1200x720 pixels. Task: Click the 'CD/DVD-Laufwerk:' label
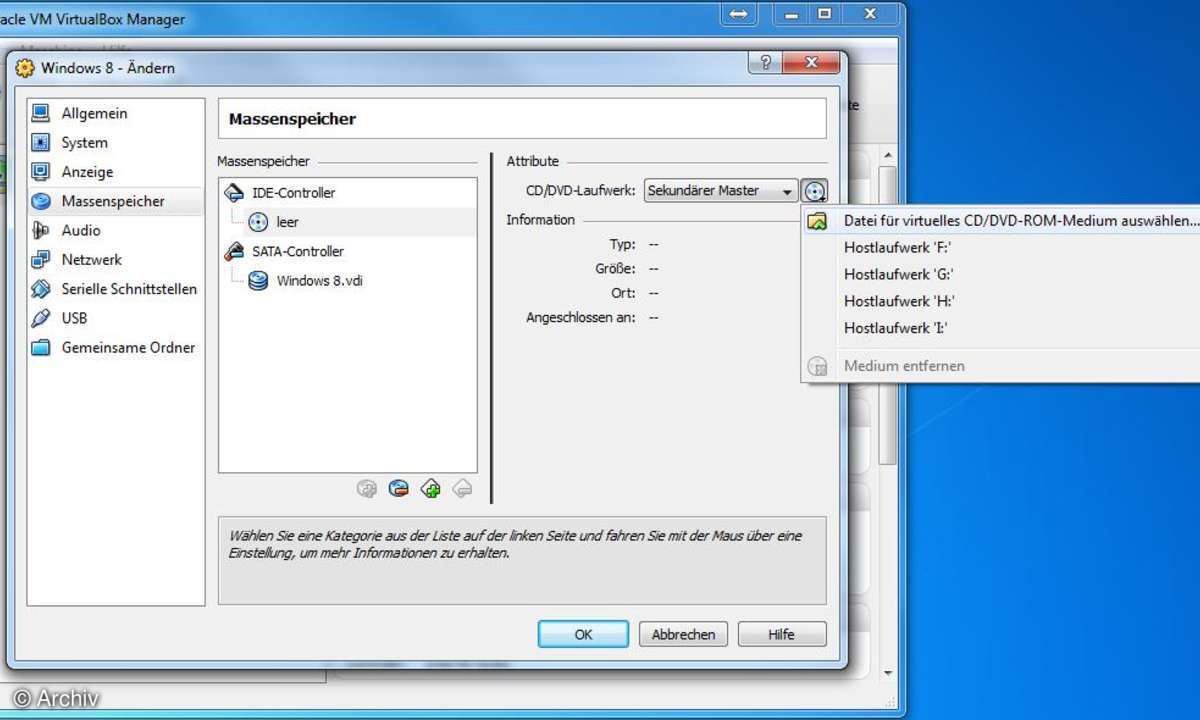coord(581,191)
